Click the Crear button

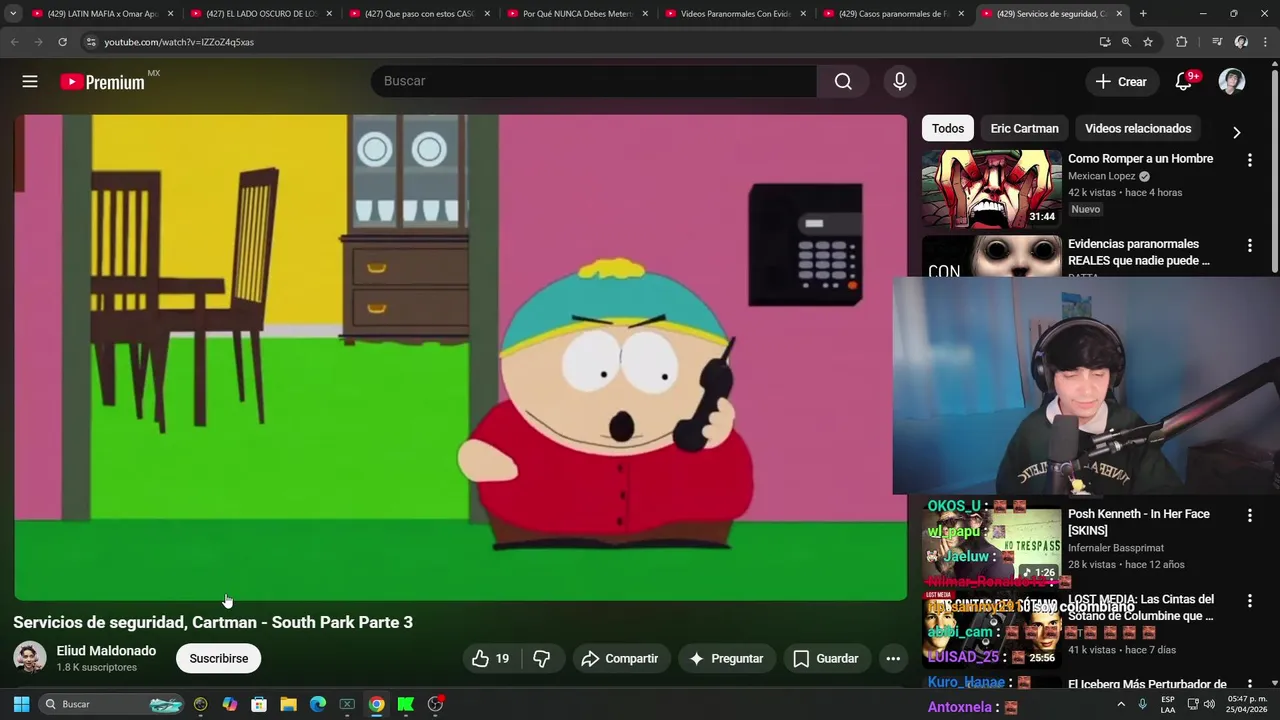coord(1121,81)
